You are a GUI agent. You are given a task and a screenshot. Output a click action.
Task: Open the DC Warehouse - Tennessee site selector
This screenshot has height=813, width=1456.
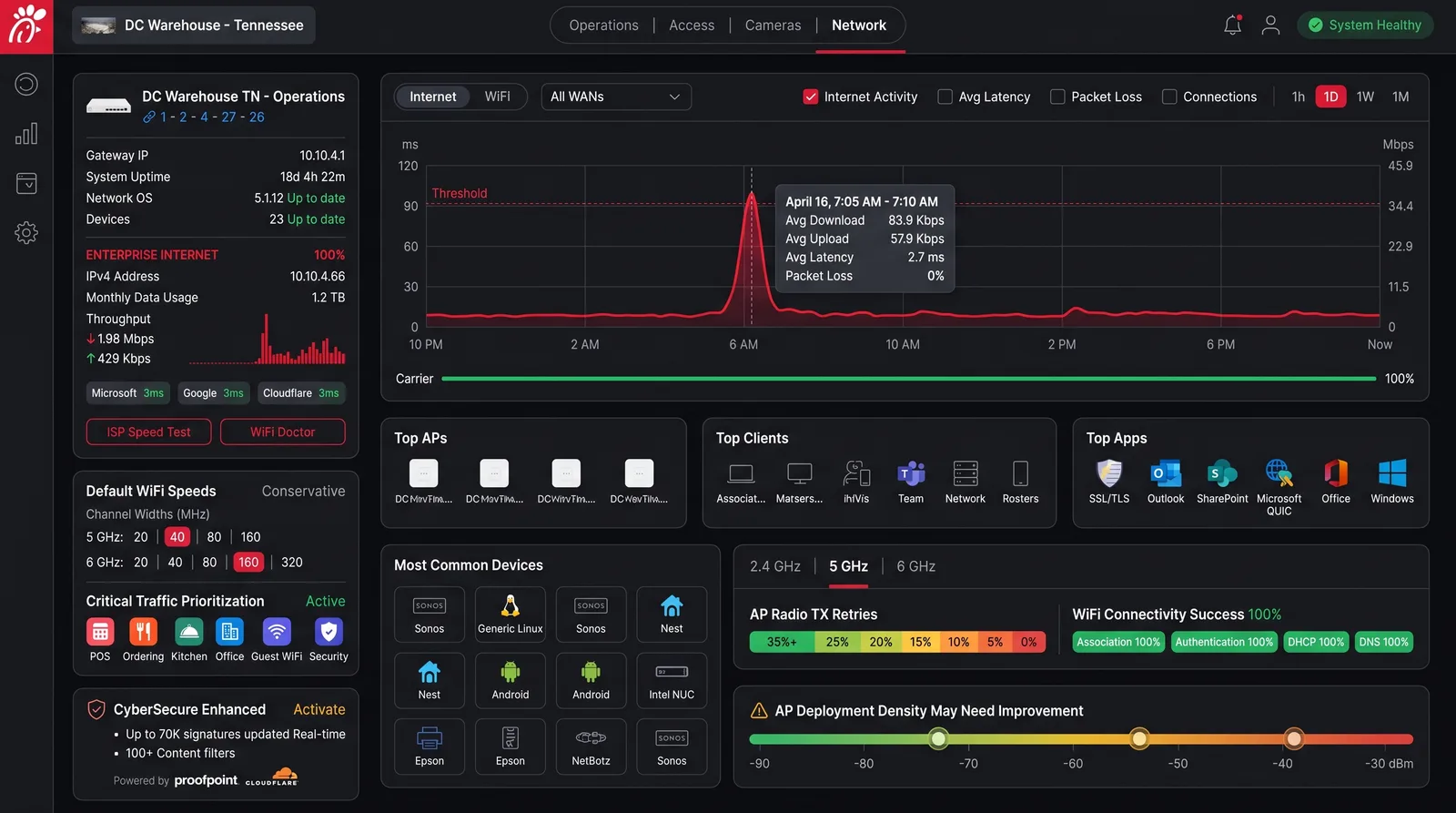click(x=194, y=25)
